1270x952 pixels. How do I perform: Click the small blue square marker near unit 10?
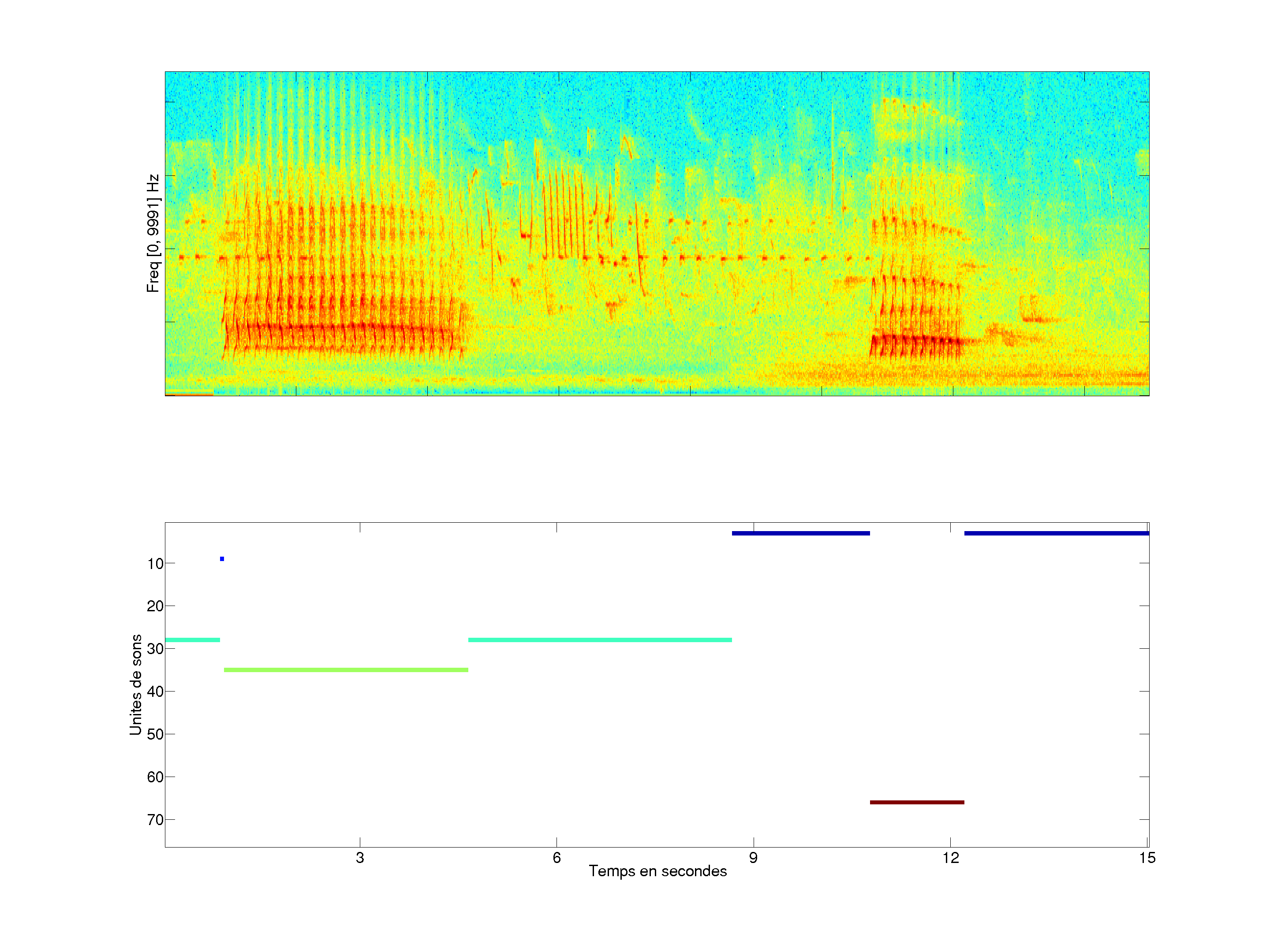pos(222,559)
